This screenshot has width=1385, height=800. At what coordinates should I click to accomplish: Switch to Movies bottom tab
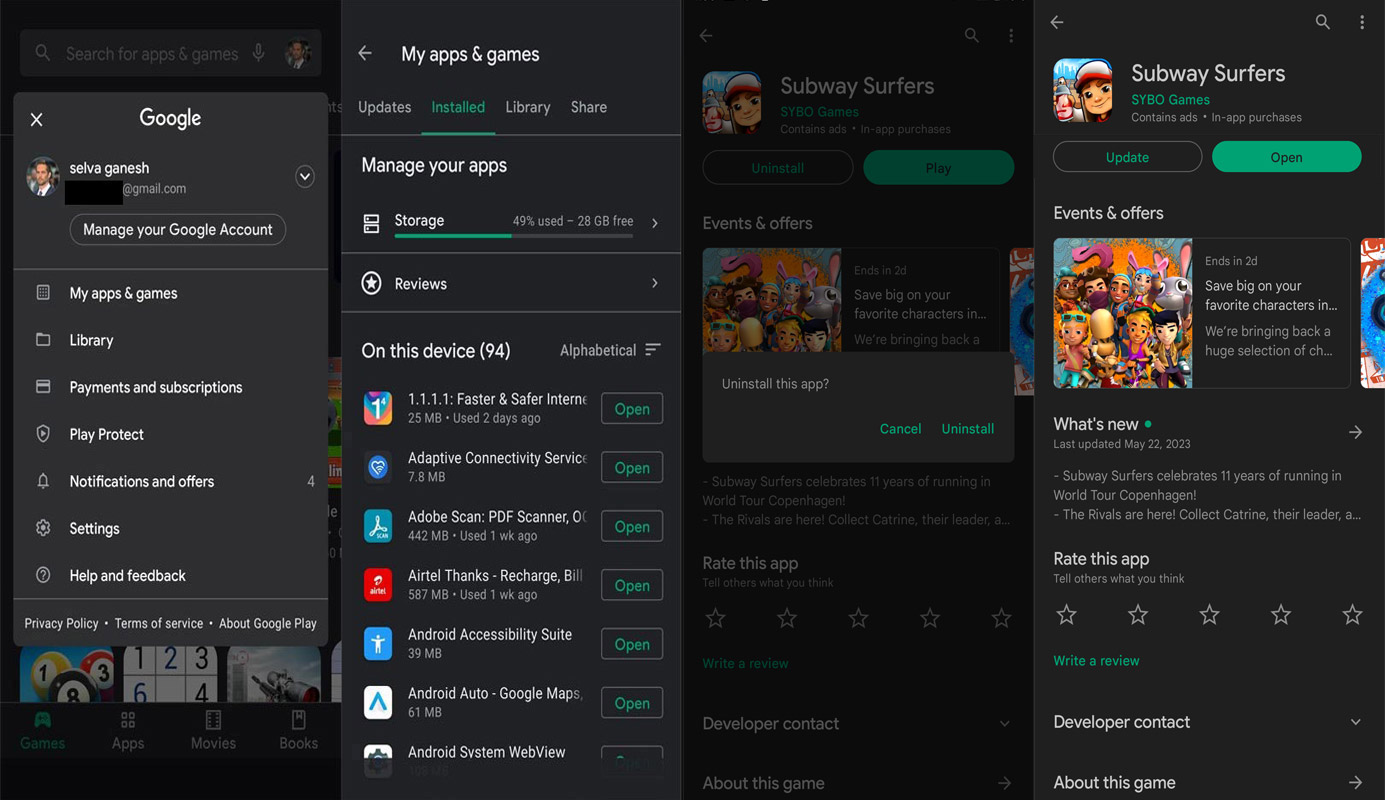click(x=213, y=731)
